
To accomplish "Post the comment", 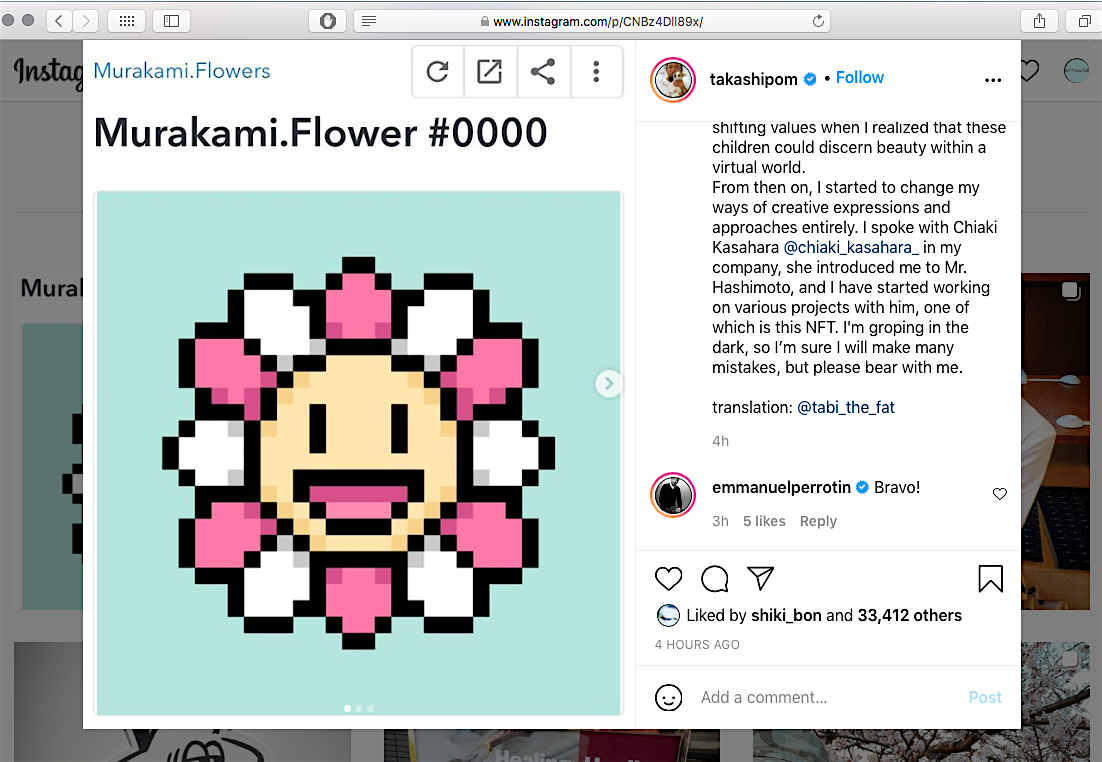I will (985, 697).
